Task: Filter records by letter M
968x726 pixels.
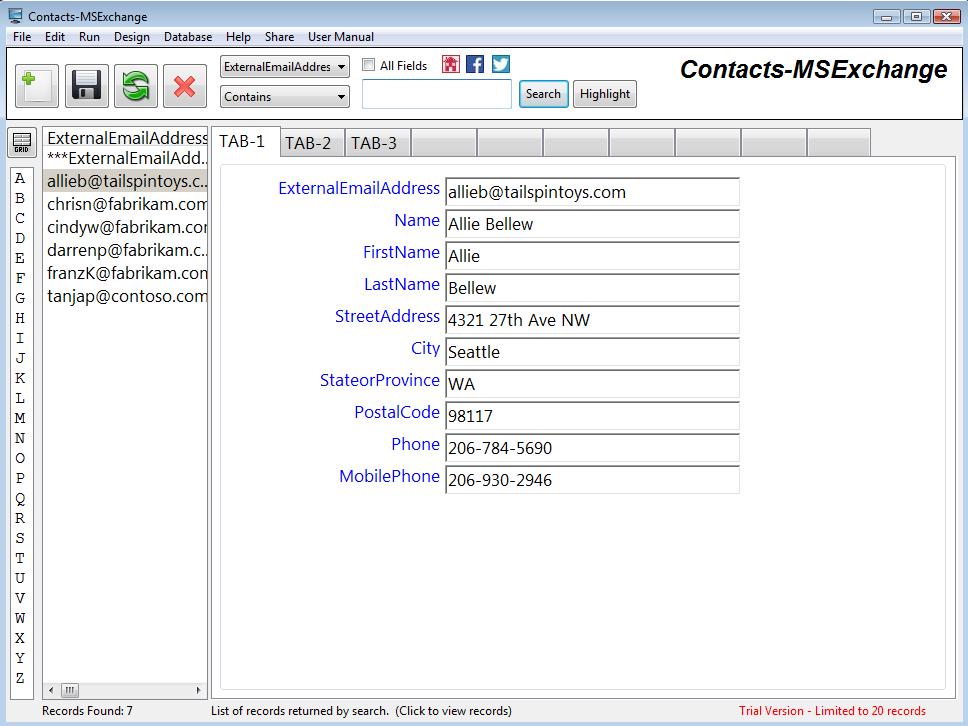Action: [x=20, y=418]
